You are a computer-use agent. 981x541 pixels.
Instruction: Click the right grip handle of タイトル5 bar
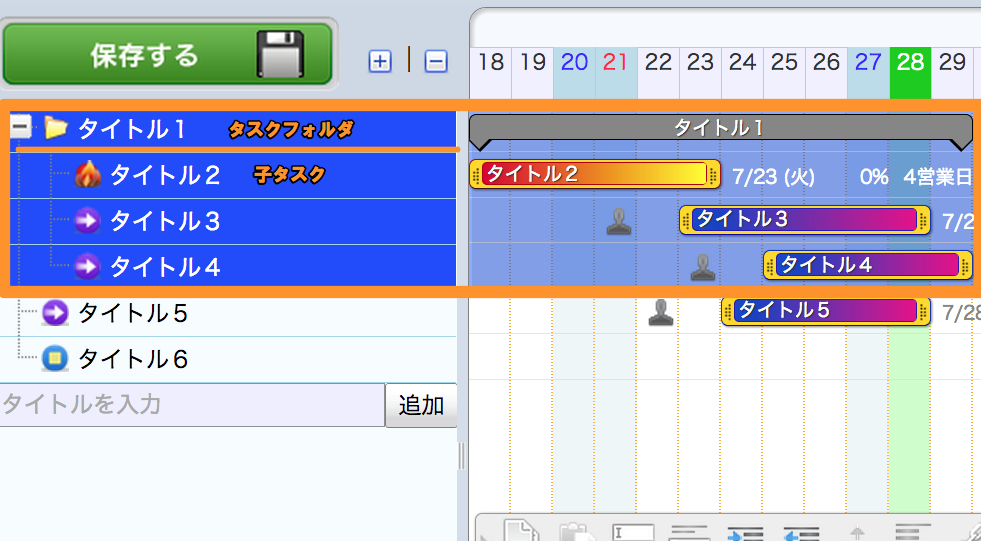pyautogui.click(x=924, y=311)
